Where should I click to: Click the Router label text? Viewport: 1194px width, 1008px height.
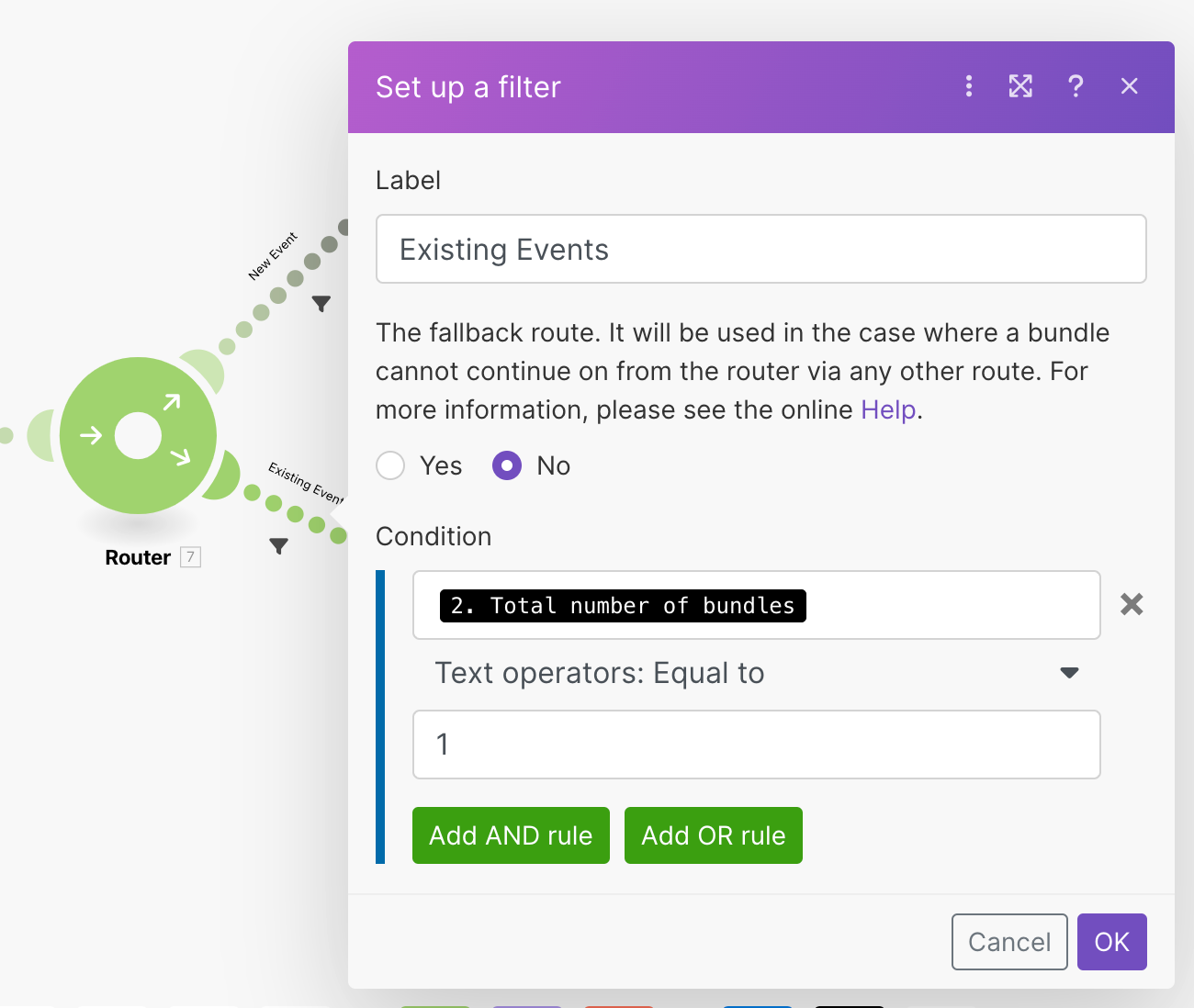pyautogui.click(x=138, y=557)
